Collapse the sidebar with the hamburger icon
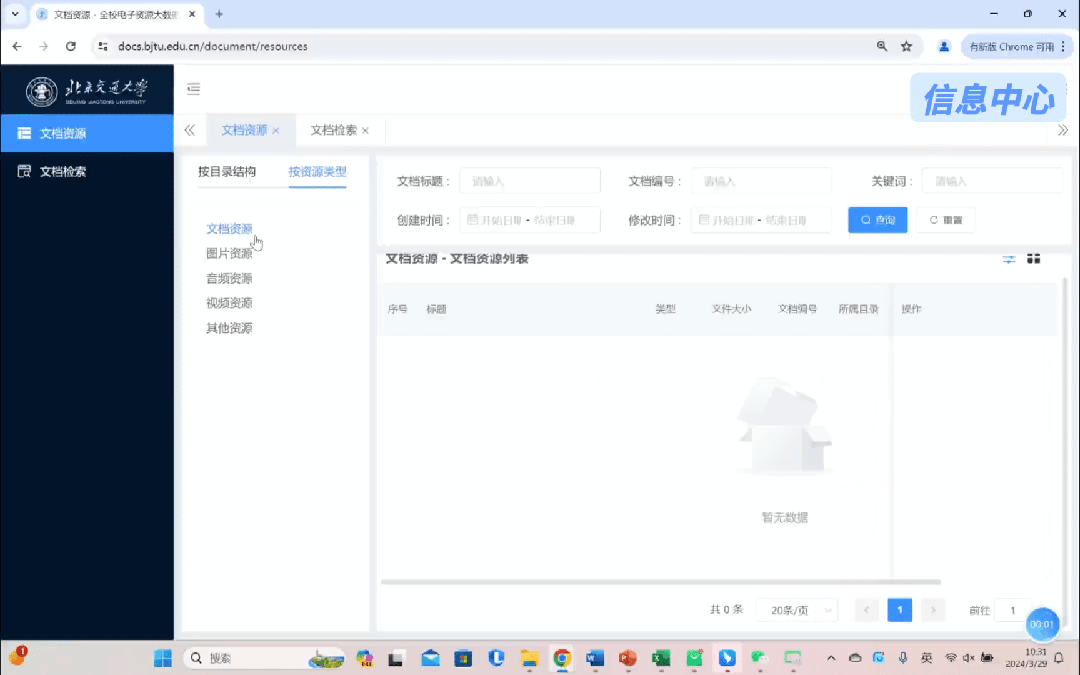 pyautogui.click(x=194, y=89)
